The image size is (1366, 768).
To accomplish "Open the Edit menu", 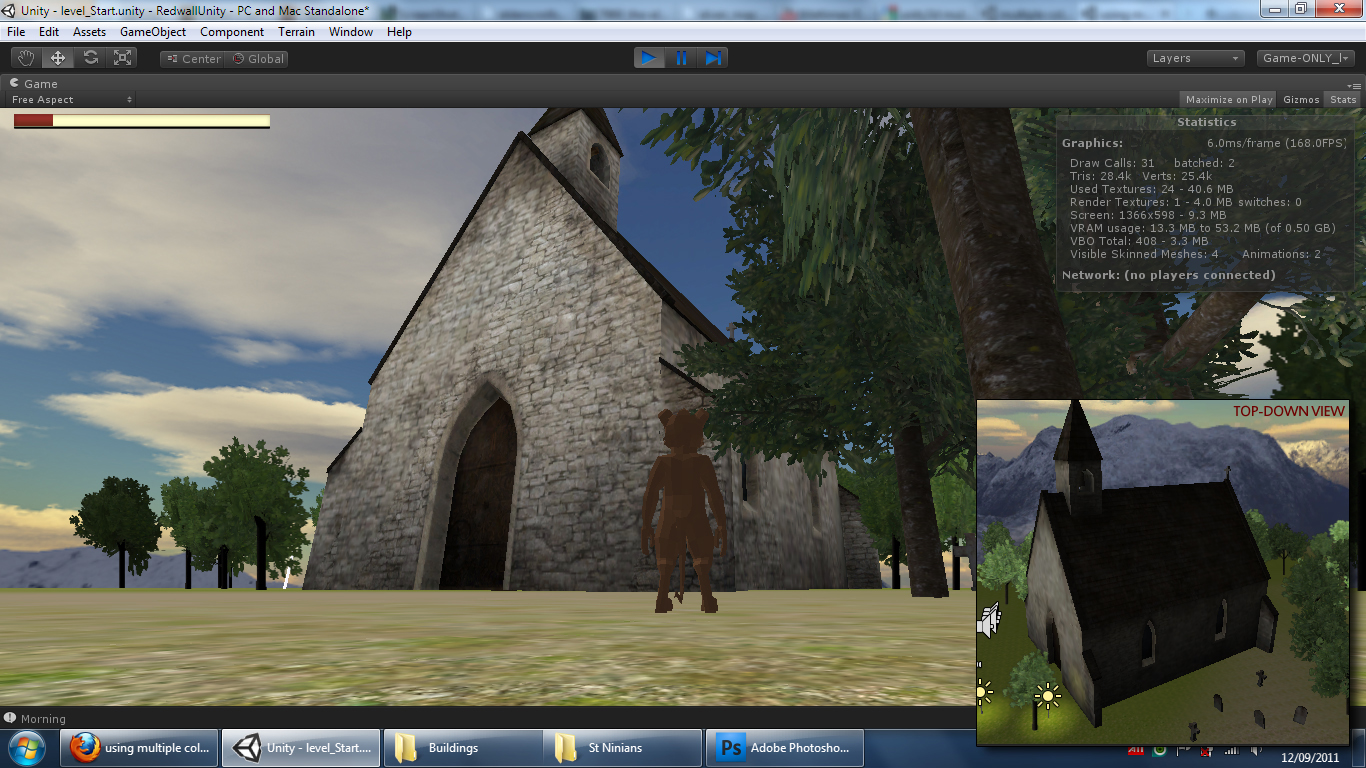I will tap(49, 32).
